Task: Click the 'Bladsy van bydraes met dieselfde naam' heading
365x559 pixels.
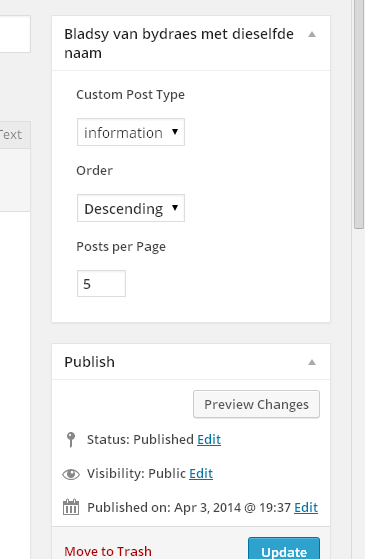Action: 179,43
